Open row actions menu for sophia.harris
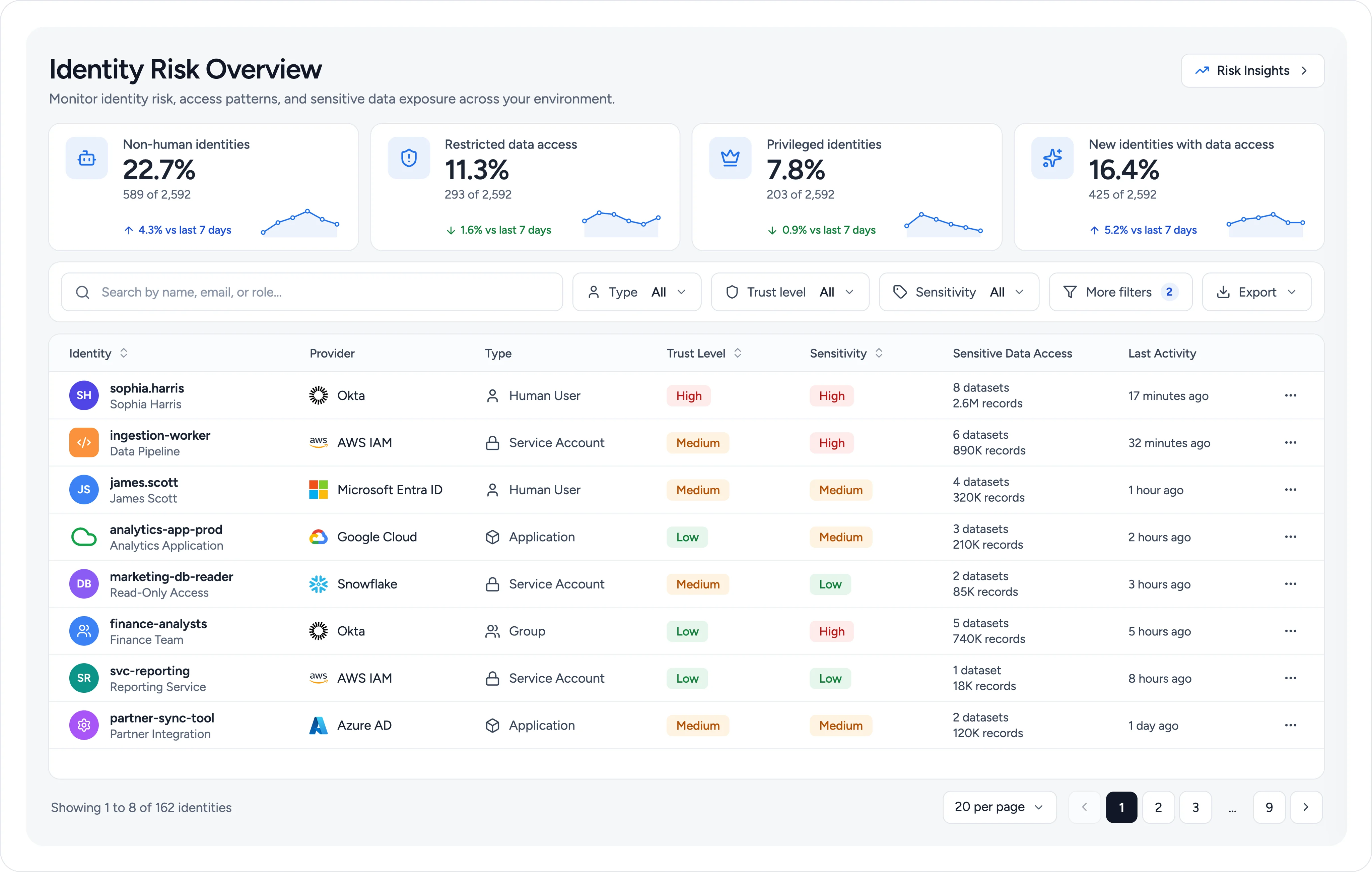This screenshot has height=872, width=1372. click(1291, 395)
